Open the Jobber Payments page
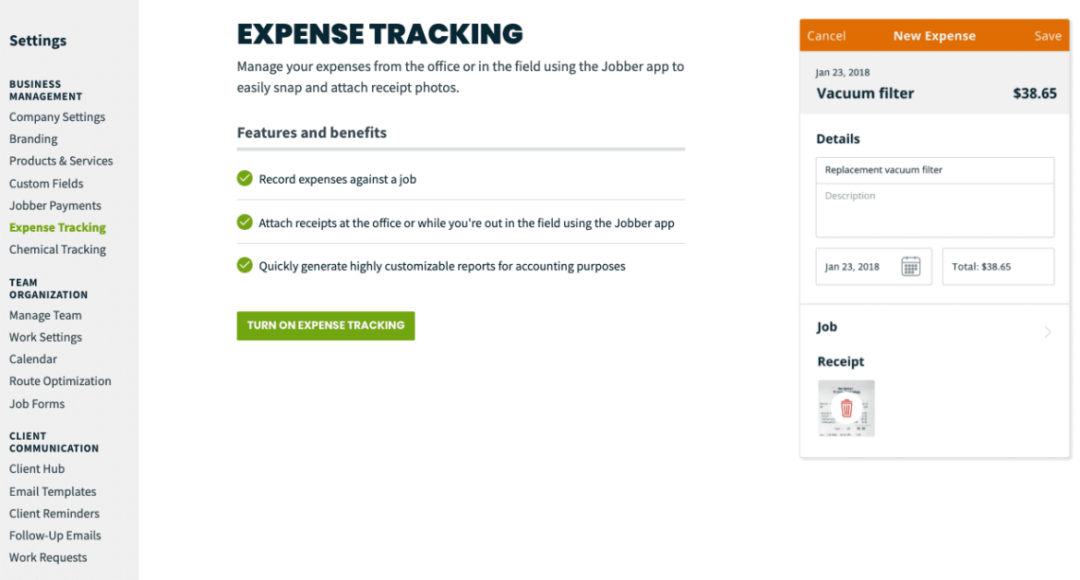1080x580 pixels. [55, 205]
